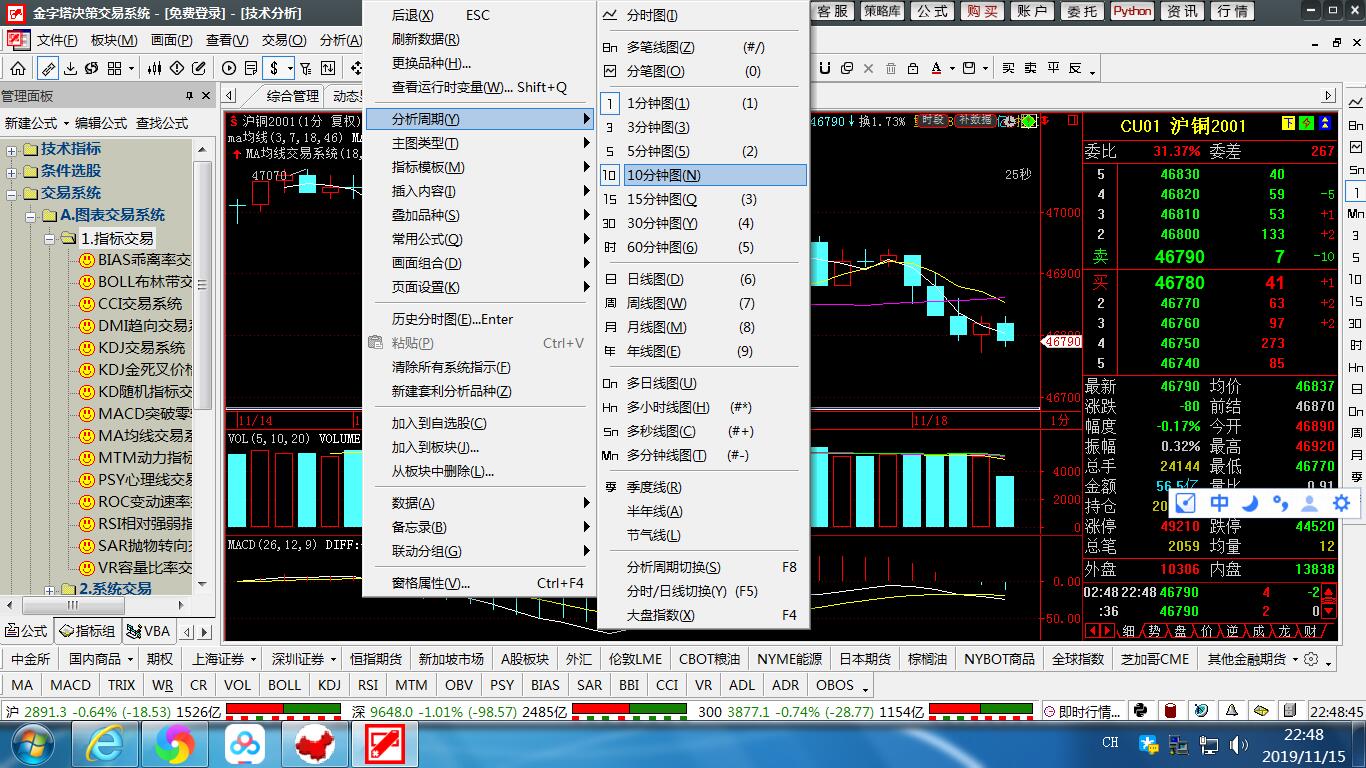The width and height of the screenshot is (1366, 768).
Task: Expand the 2.系统交易 tree node
Action: pos(50,589)
